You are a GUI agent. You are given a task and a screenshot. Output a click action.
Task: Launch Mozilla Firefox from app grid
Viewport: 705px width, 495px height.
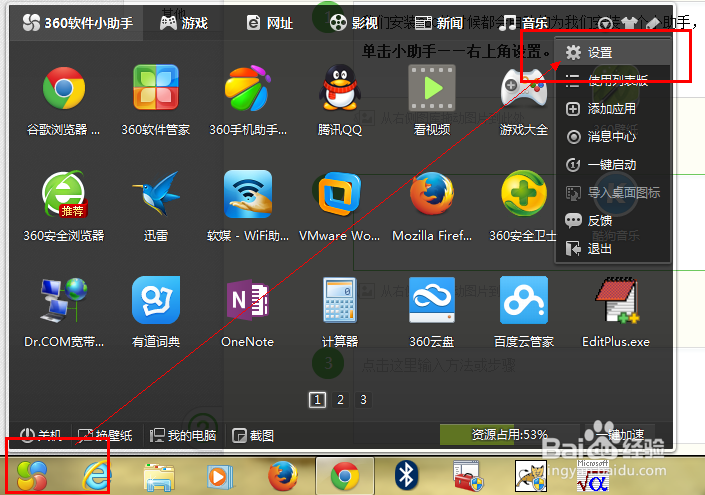pyautogui.click(x=432, y=194)
